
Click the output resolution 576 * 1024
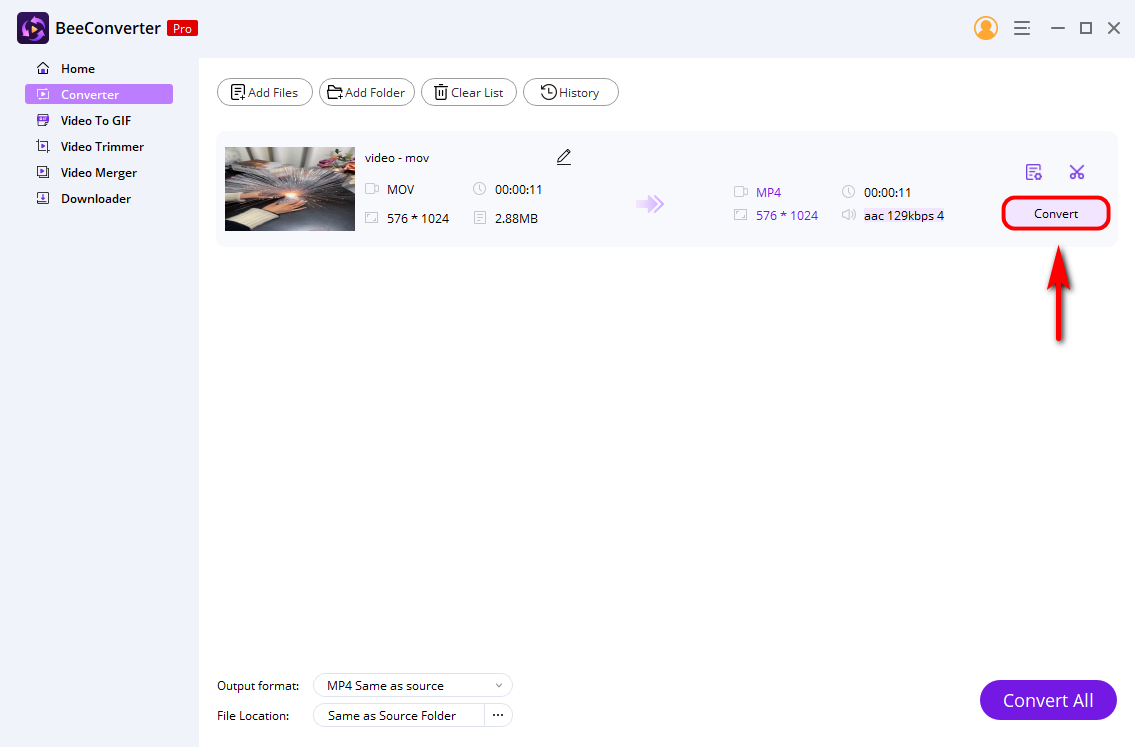pos(787,216)
